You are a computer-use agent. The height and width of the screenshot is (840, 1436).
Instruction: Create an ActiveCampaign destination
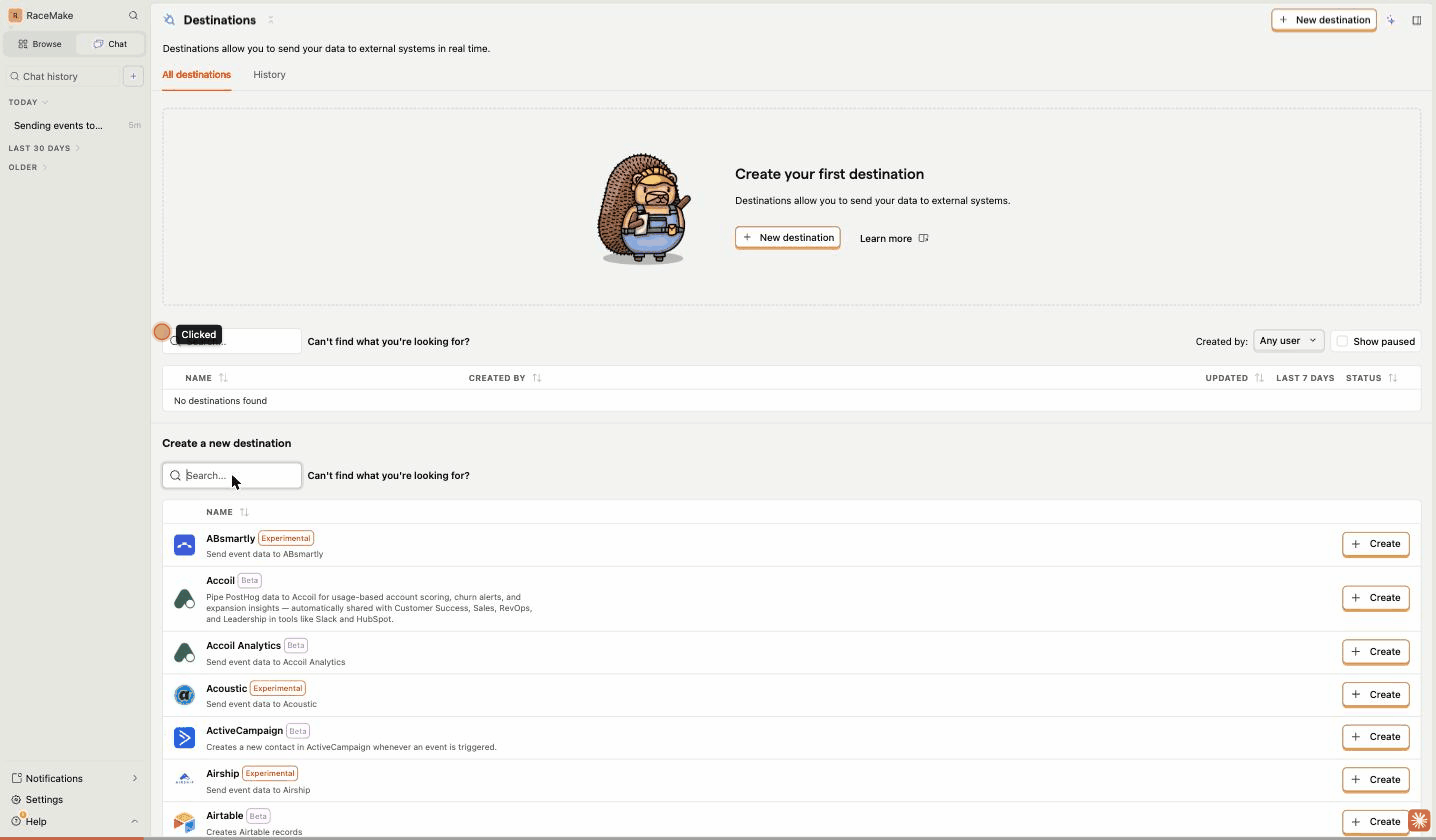[1375, 737]
